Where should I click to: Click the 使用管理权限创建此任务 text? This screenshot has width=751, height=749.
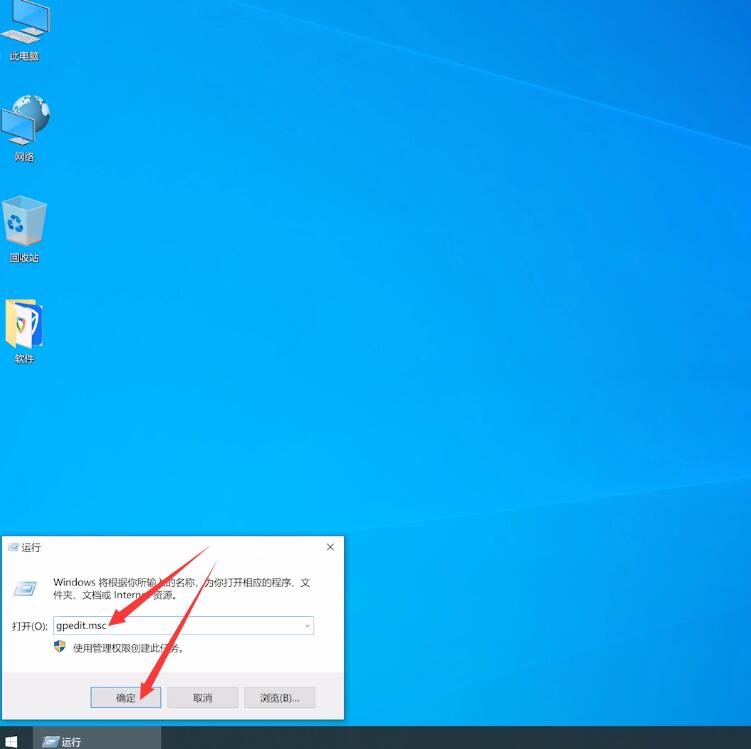coord(128,648)
